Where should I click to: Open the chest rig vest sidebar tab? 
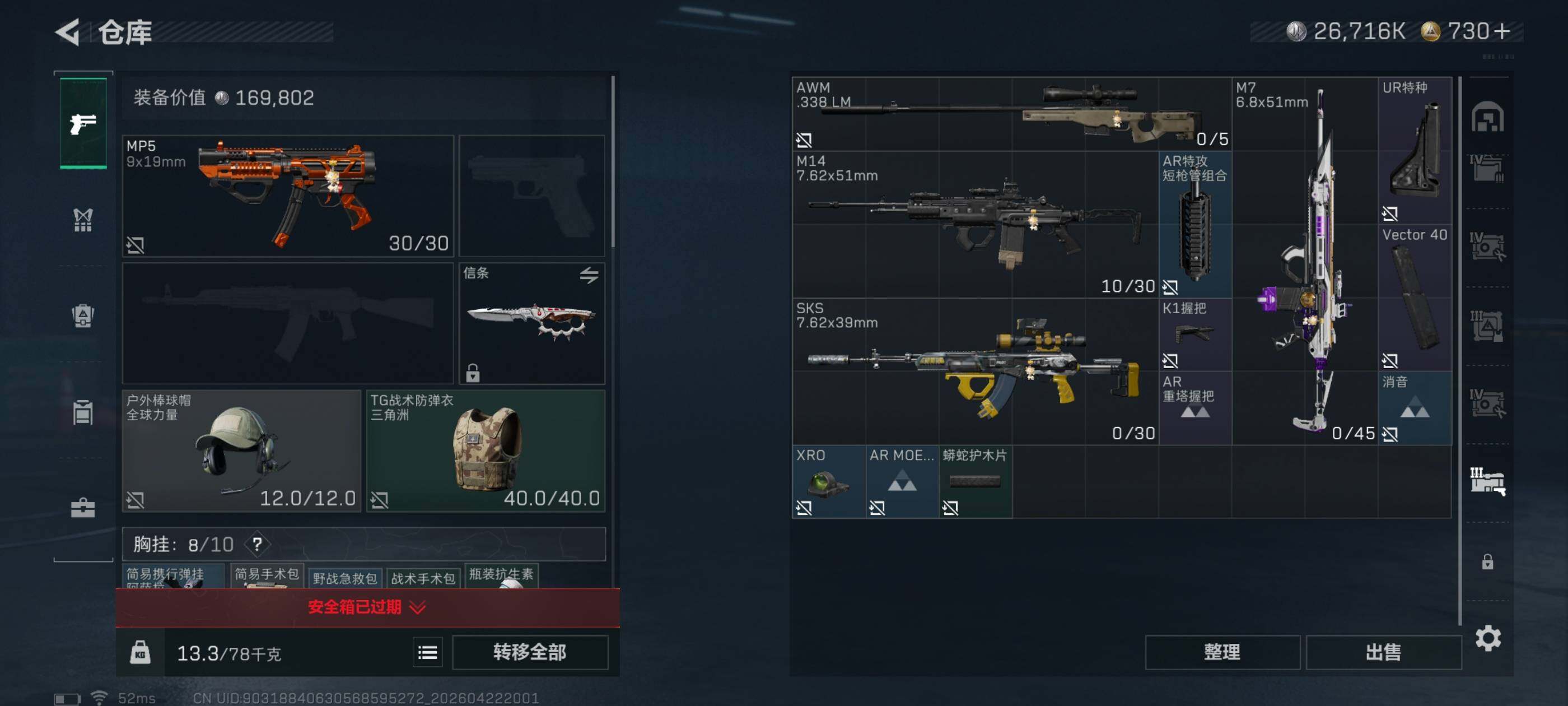pyautogui.click(x=83, y=220)
